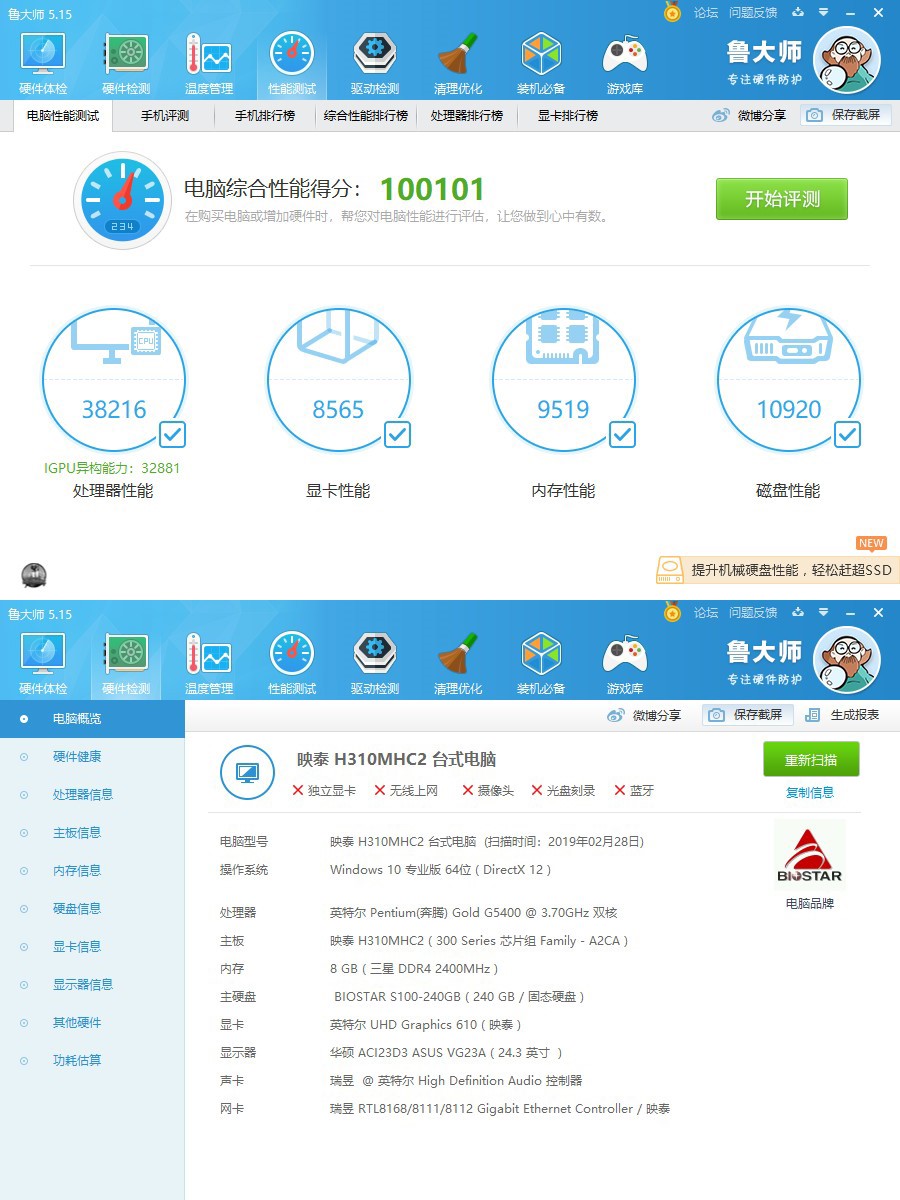
Task: Click 微博分享 in the performance test window
Action: tap(750, 116)
